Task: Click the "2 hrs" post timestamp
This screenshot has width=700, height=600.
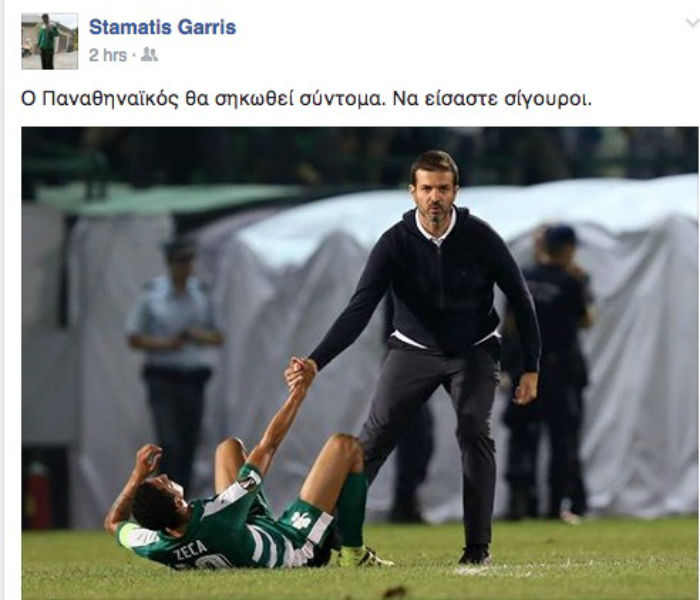Action: coord(108,55)
